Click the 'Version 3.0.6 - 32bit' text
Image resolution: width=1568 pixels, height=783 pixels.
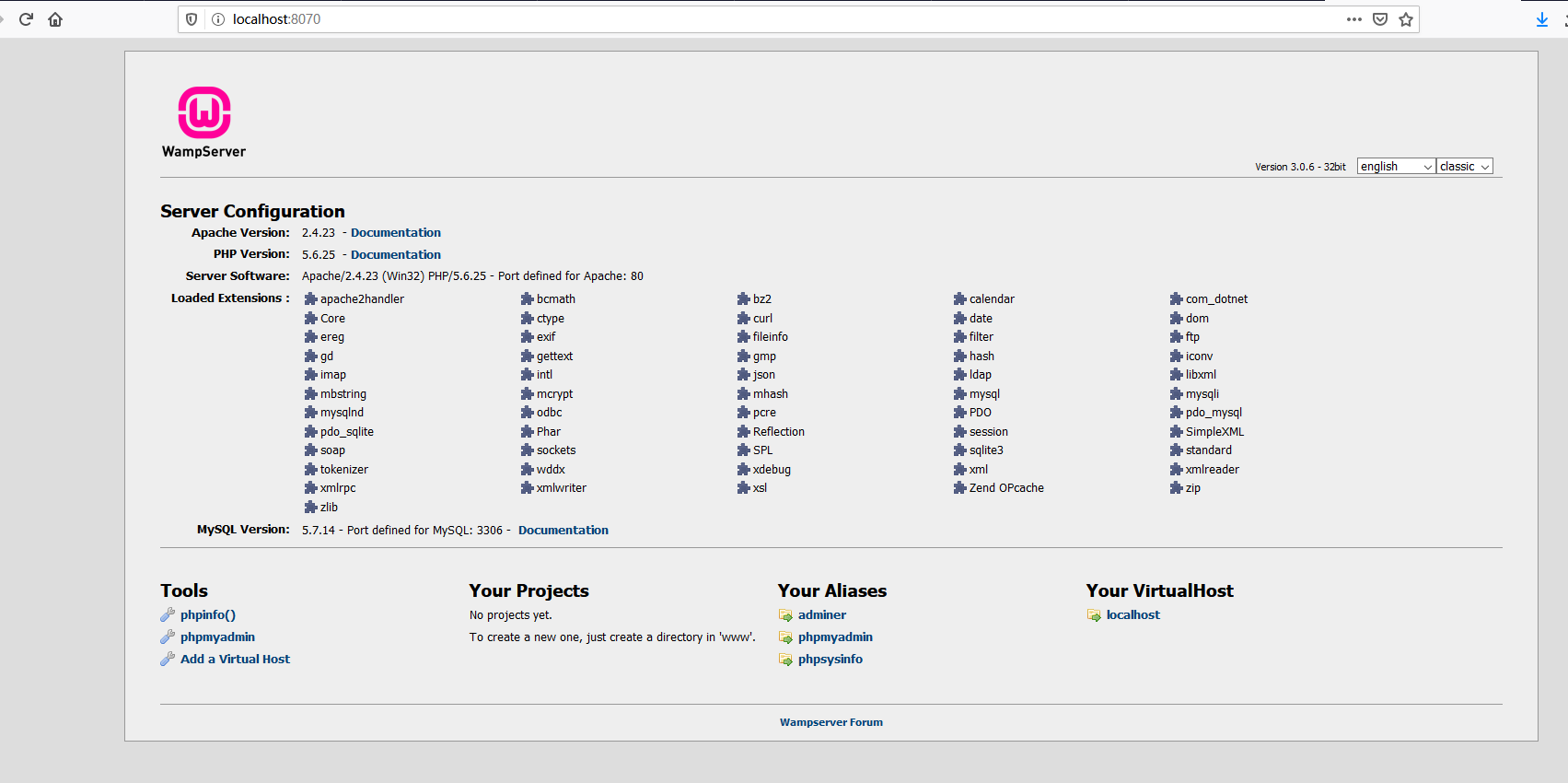1300,168
